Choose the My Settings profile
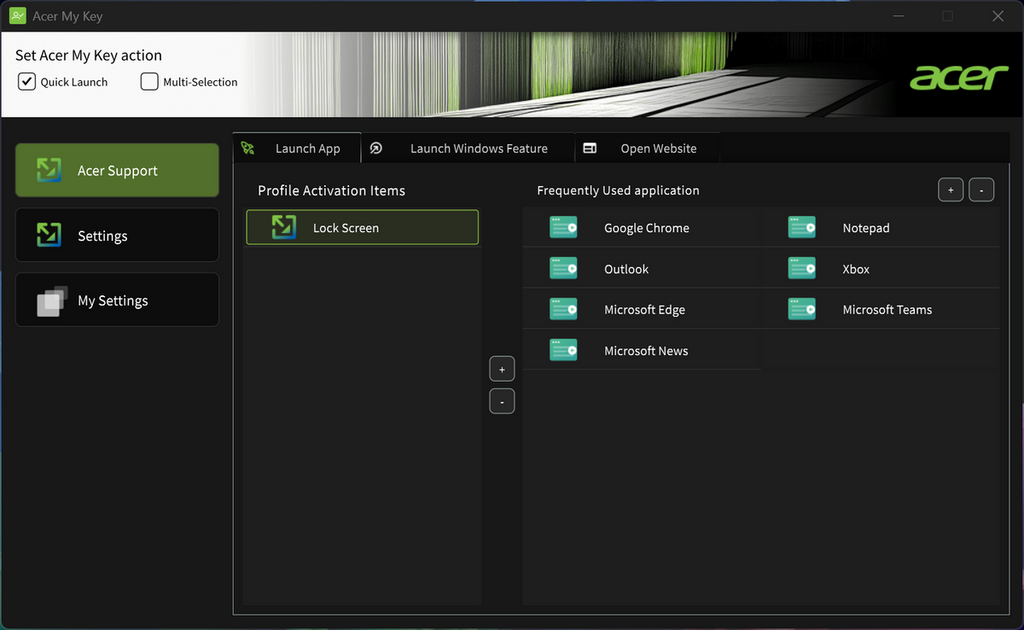The height and width of the screenshot is (630, 1024). 117,300
